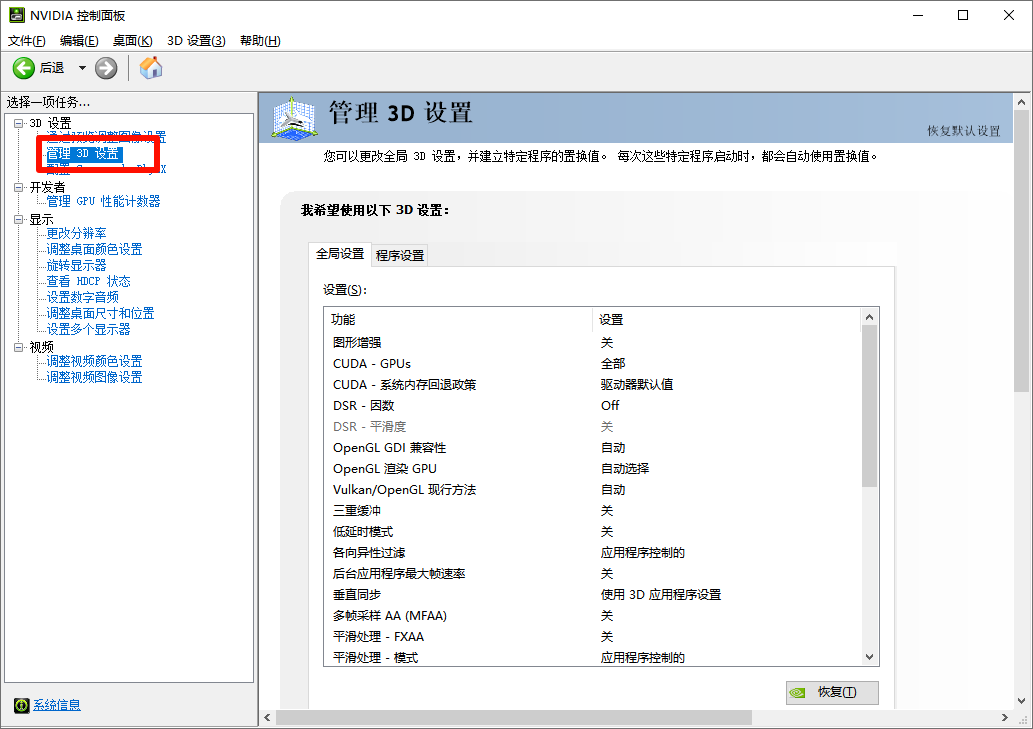Click the settings list vertical scrollbar thumb
This screenshot has width=1033, height=729.
pos(870,406)
